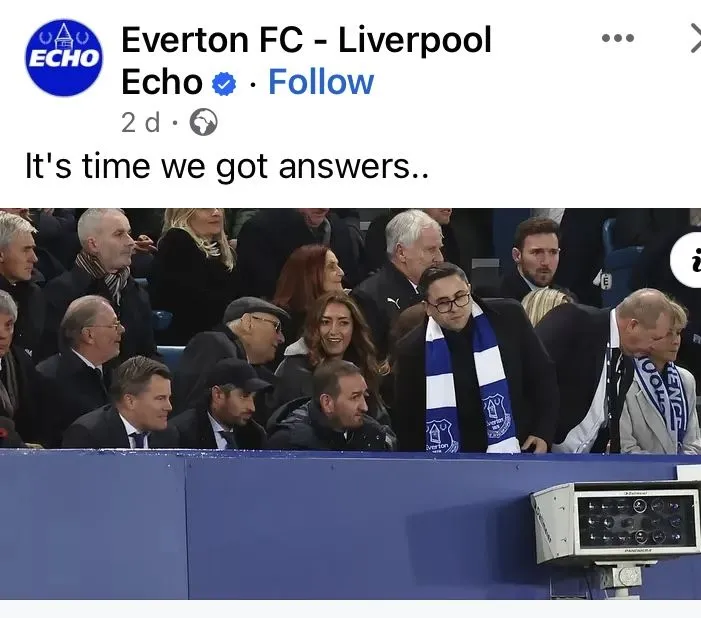Open the 2 d post timestamp
The width and height of the screenshot is (701, 618).
point(140,123)
